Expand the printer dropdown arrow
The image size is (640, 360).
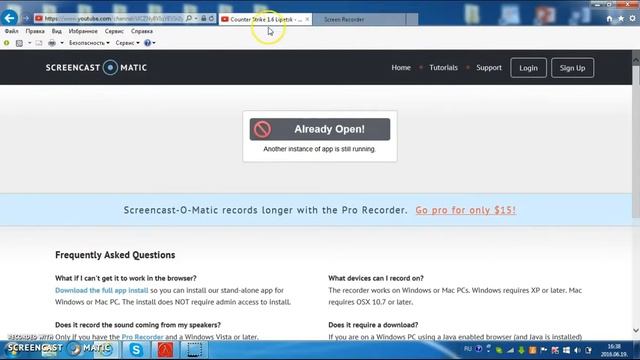click(x=62, y=43)
